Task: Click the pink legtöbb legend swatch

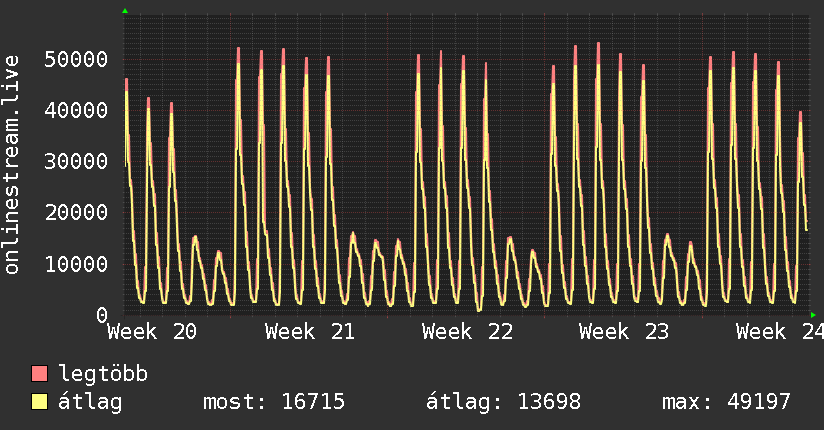Action: [x=39, y=373]
